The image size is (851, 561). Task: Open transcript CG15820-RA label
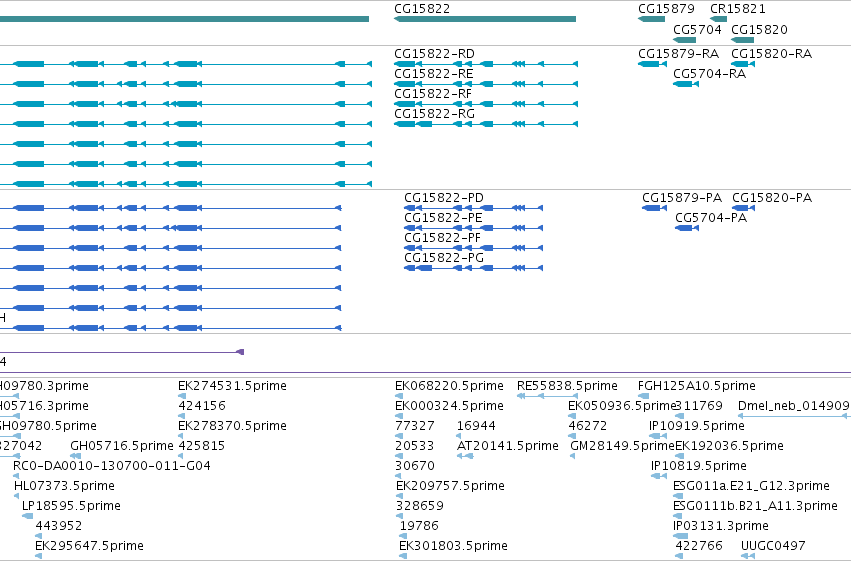click(771, 54)
